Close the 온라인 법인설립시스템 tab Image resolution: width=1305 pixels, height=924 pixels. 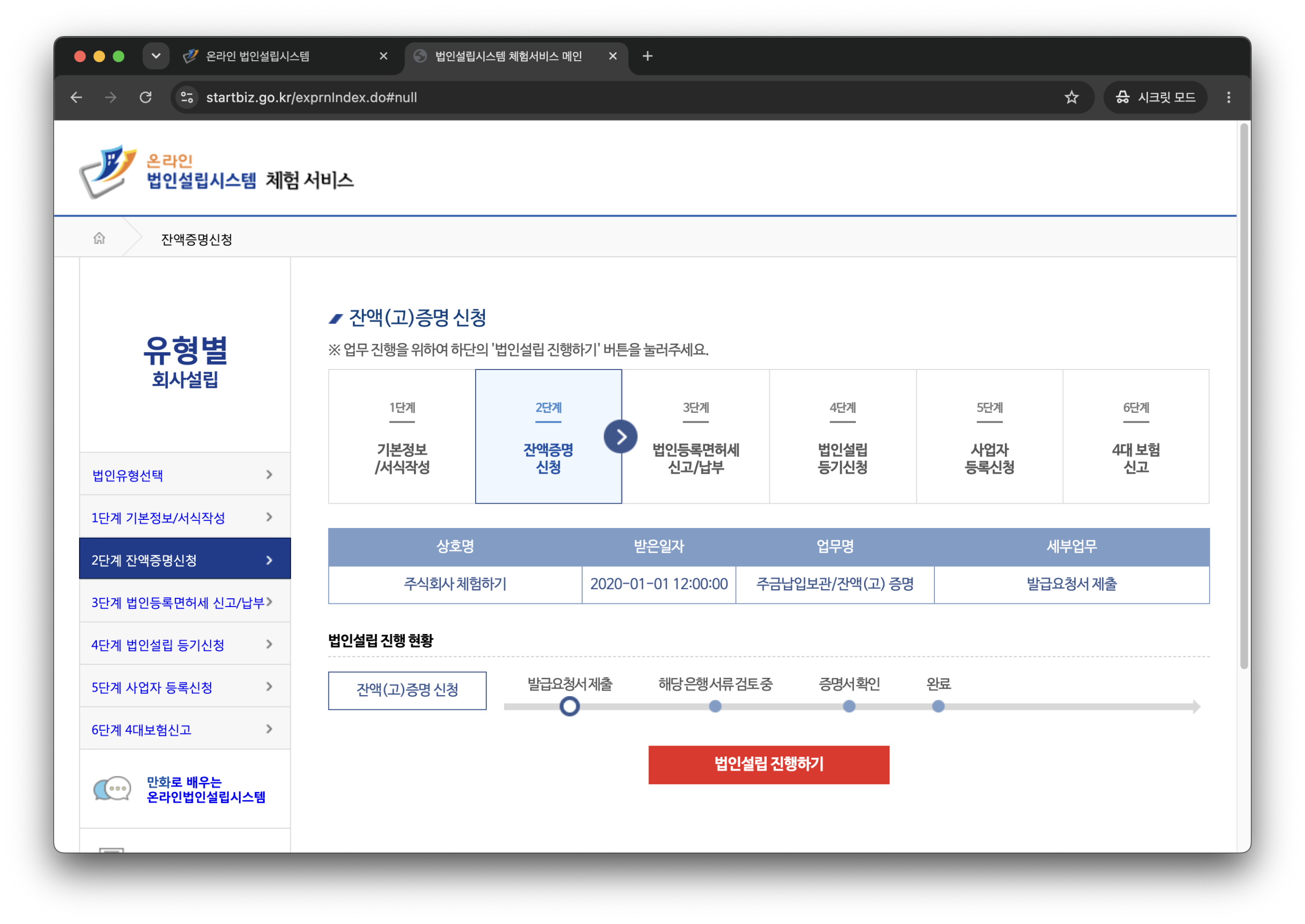click(383, 56)
